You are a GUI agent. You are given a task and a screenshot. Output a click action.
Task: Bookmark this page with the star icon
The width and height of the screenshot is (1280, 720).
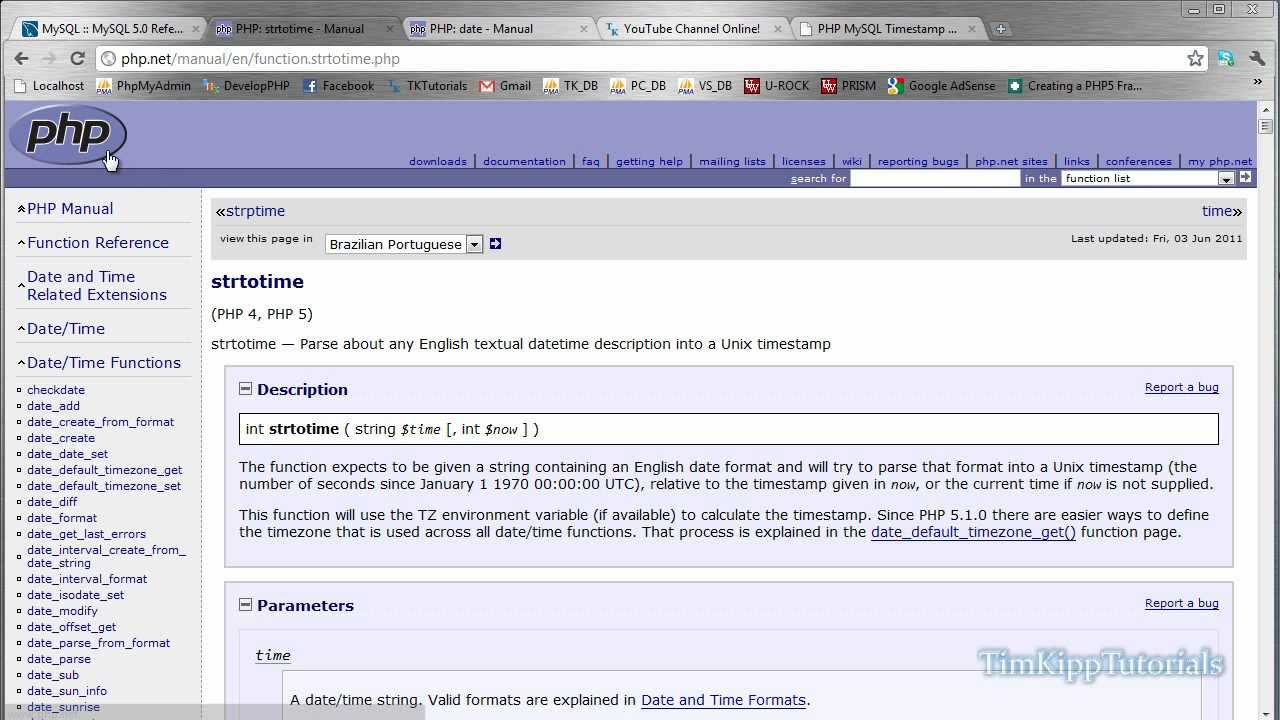[x=1195, y=59]
